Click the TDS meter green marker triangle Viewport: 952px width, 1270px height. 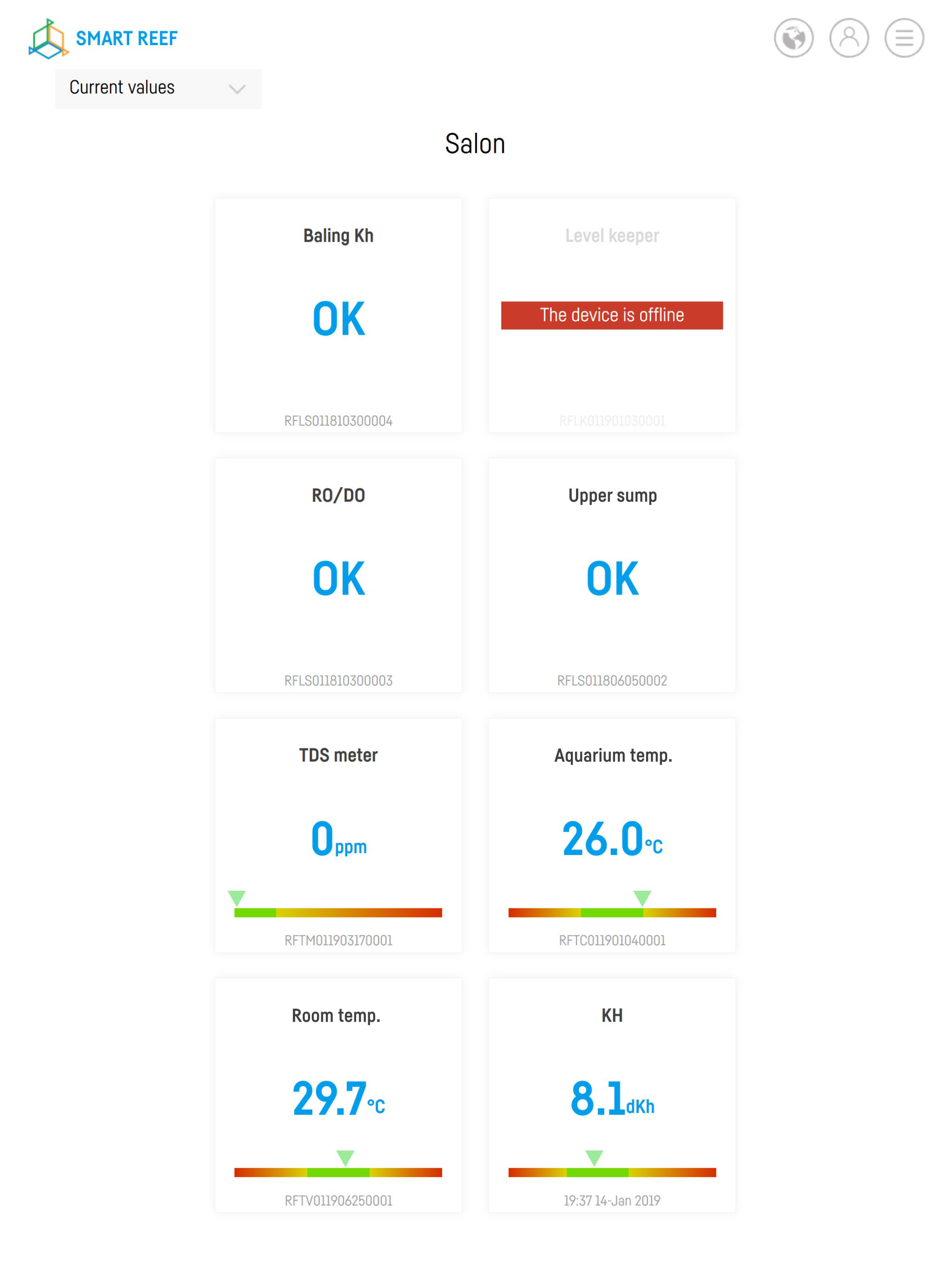point(237,897)
